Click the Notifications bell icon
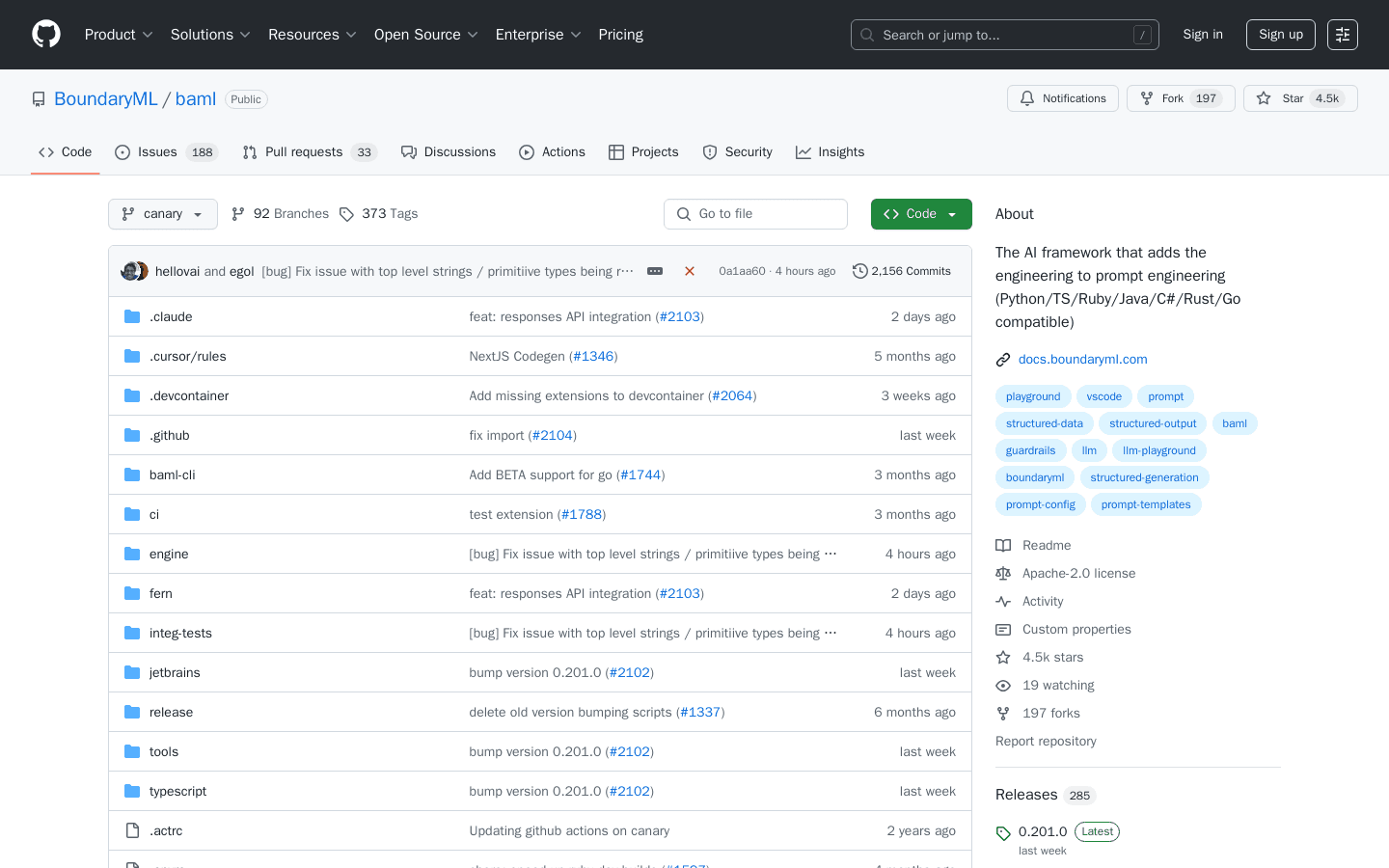 (x=1025, y=97)
